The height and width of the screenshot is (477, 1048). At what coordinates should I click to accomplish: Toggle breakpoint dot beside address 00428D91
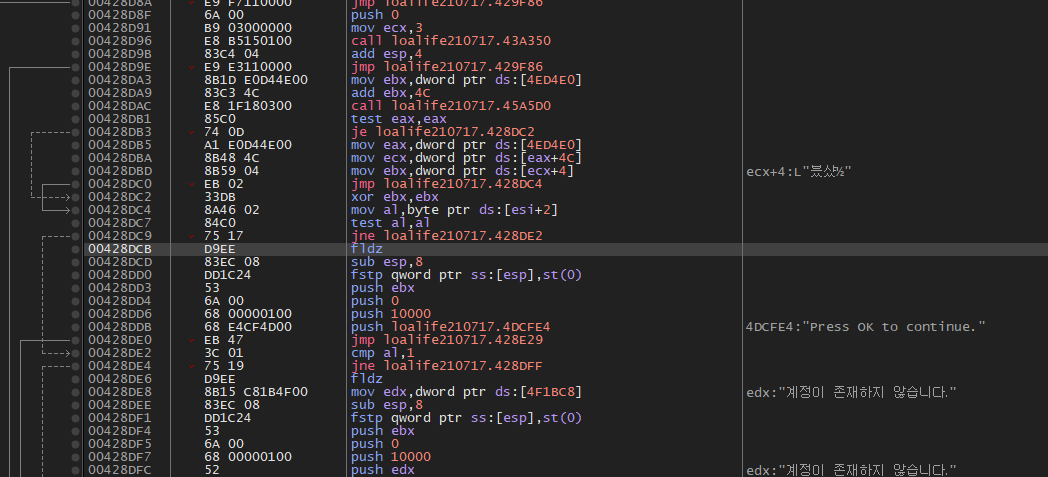pyautogui.click(x=76, y=28)
